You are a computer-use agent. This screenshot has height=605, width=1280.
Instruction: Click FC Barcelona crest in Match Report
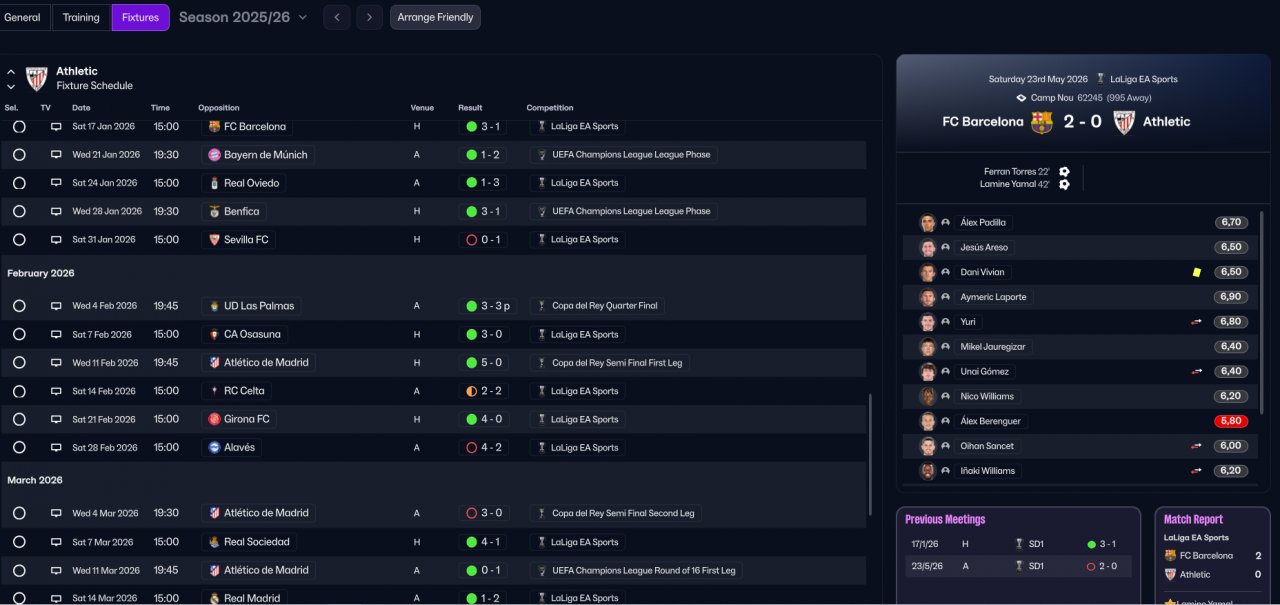(1170, 556)
